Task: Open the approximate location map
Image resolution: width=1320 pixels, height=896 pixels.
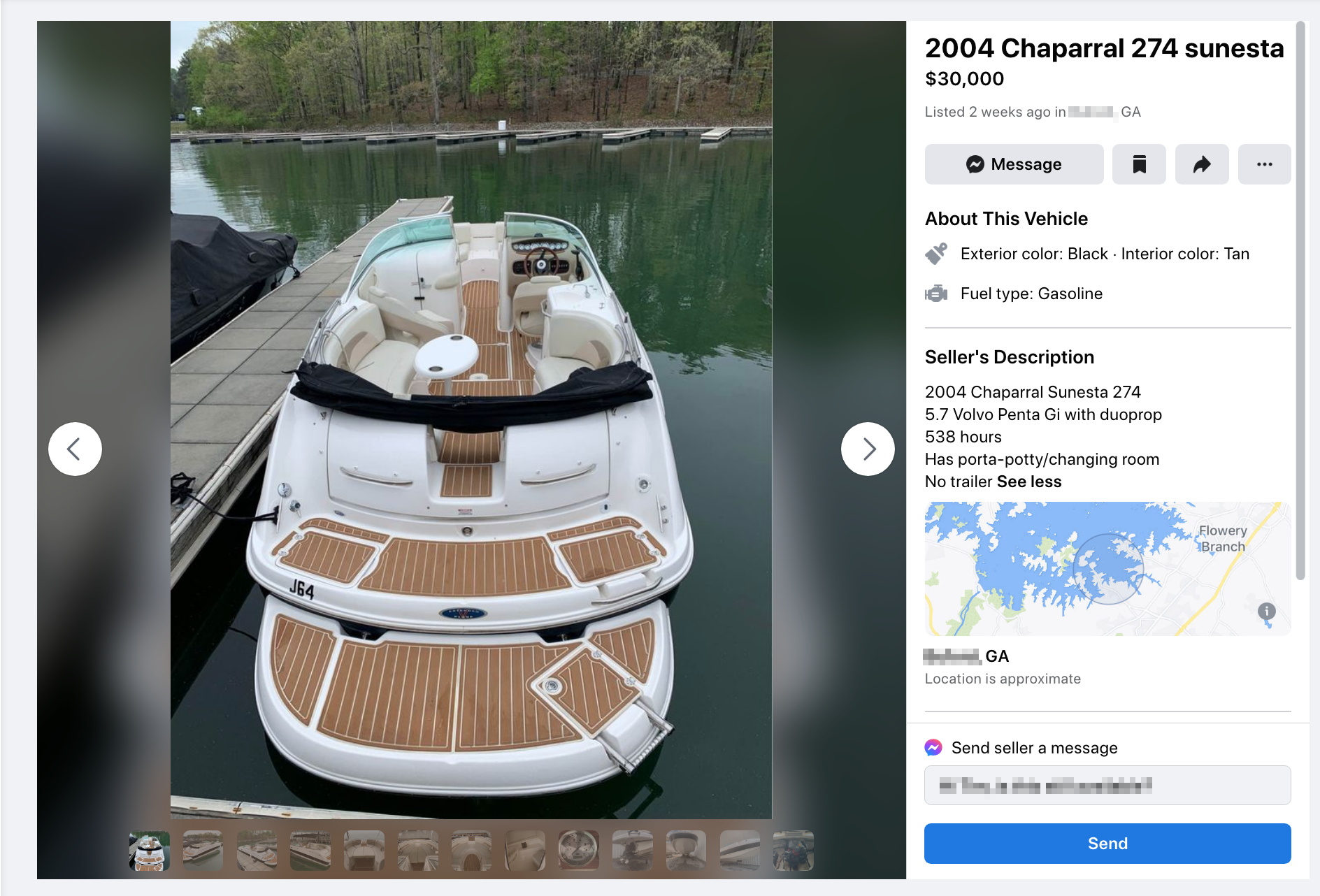Action: click(x=1107, y=568)
